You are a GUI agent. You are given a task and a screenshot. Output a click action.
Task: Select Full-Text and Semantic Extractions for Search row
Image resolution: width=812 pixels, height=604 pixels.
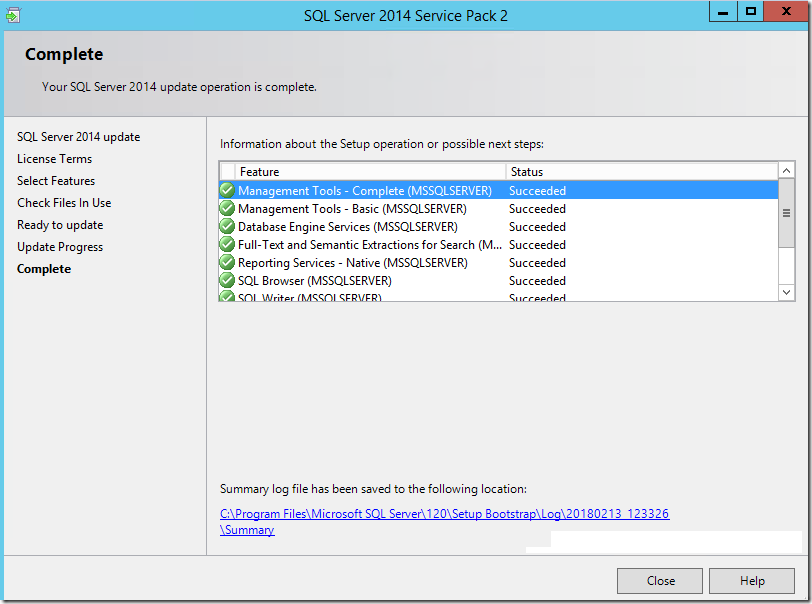point(498,245)
